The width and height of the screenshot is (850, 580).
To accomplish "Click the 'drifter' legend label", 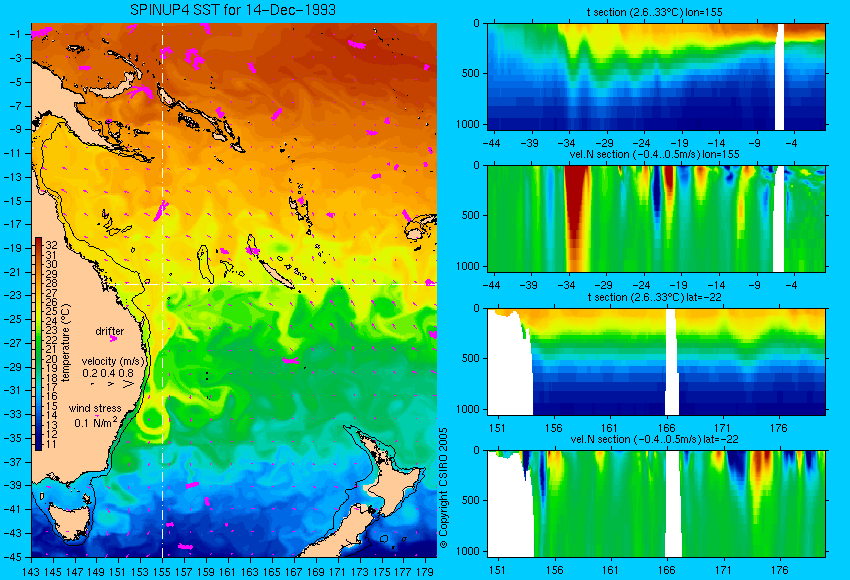I will (x=110, y=331).
